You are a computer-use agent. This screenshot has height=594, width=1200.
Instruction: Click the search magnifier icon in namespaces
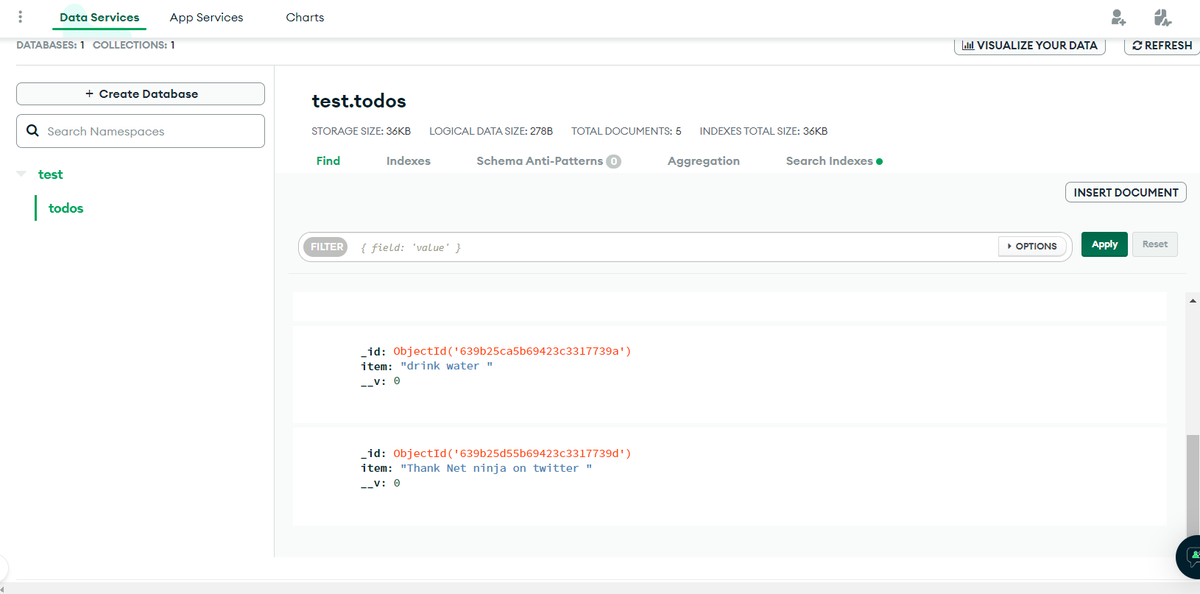click(x=33, y=131)
